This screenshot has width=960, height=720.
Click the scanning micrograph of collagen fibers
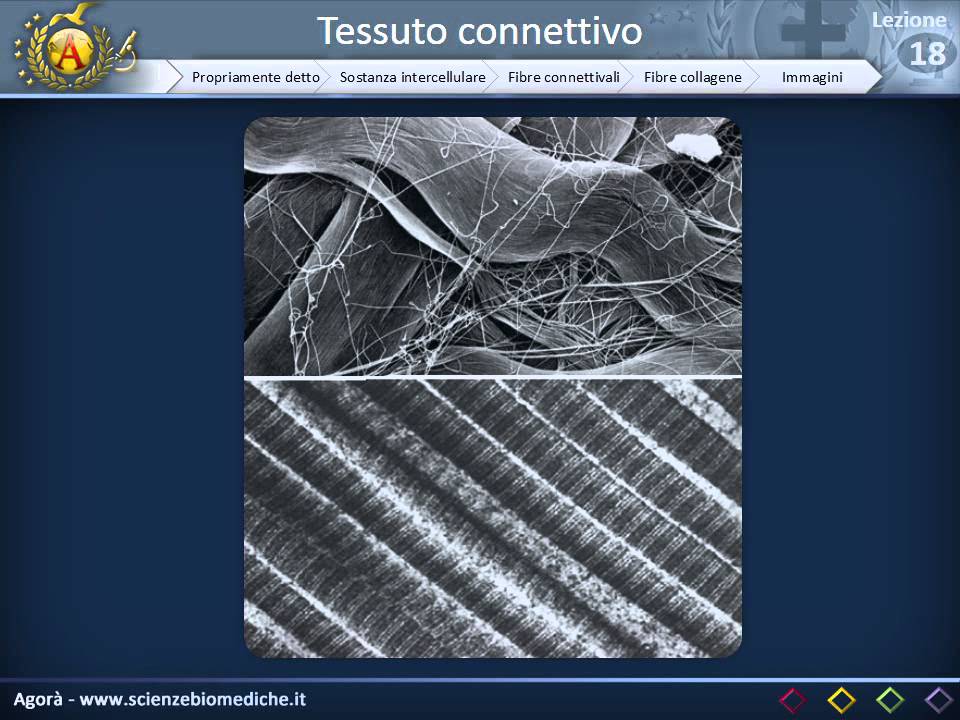[493, 246]
